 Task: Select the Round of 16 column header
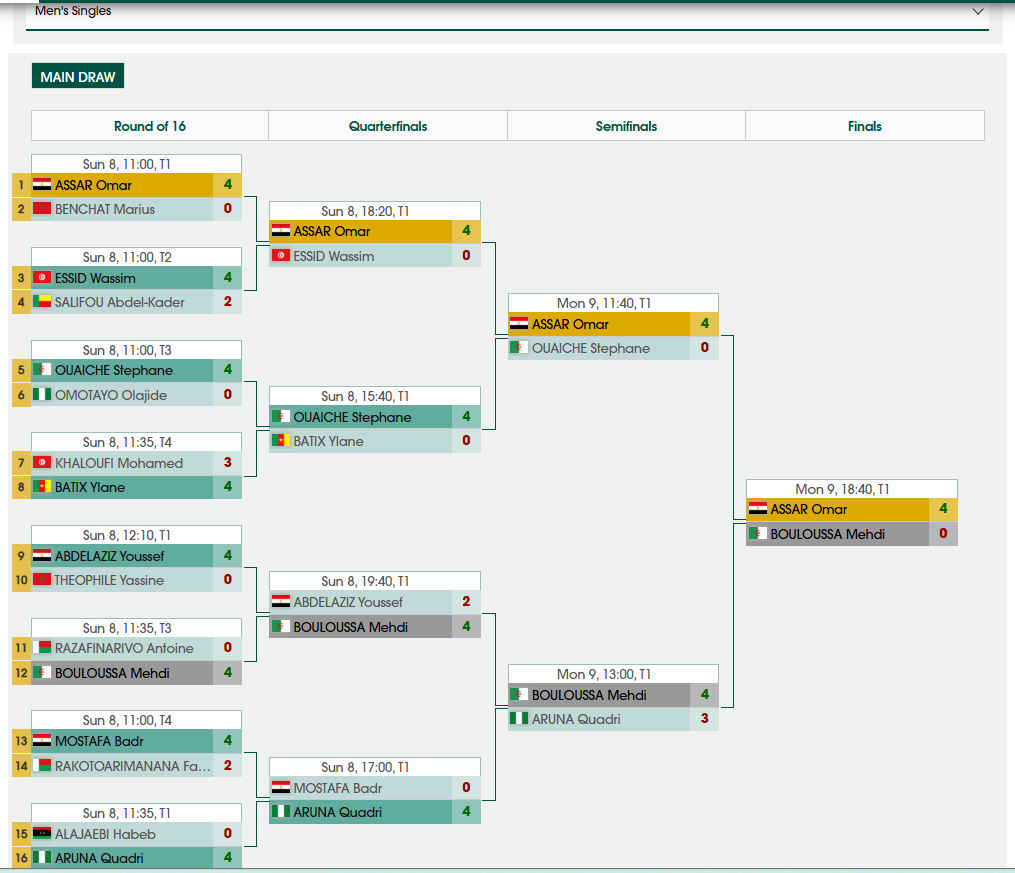tap(150, 126)
